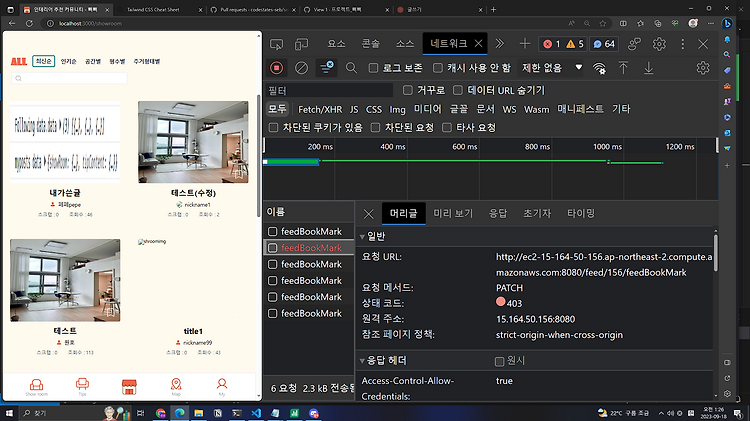Filter requests by Fetch/XHR
Viewport: 750px width, 421px height.
click(320, 110)
